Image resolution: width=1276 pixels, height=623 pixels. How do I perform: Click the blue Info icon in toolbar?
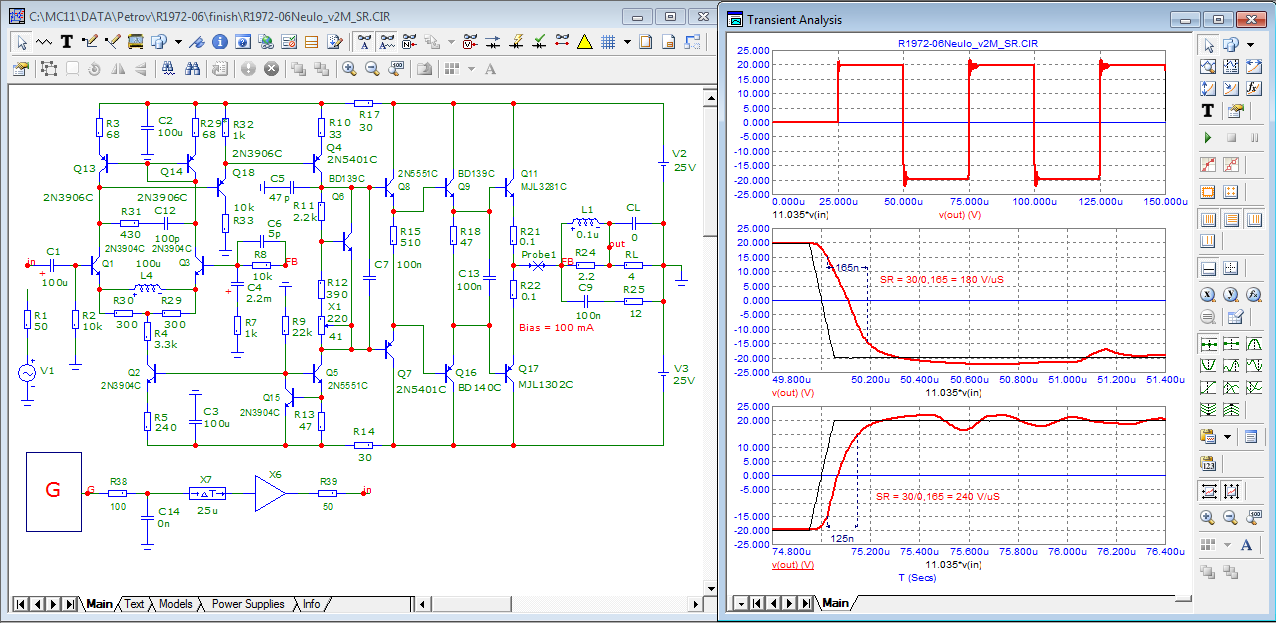tap(218, 42)
